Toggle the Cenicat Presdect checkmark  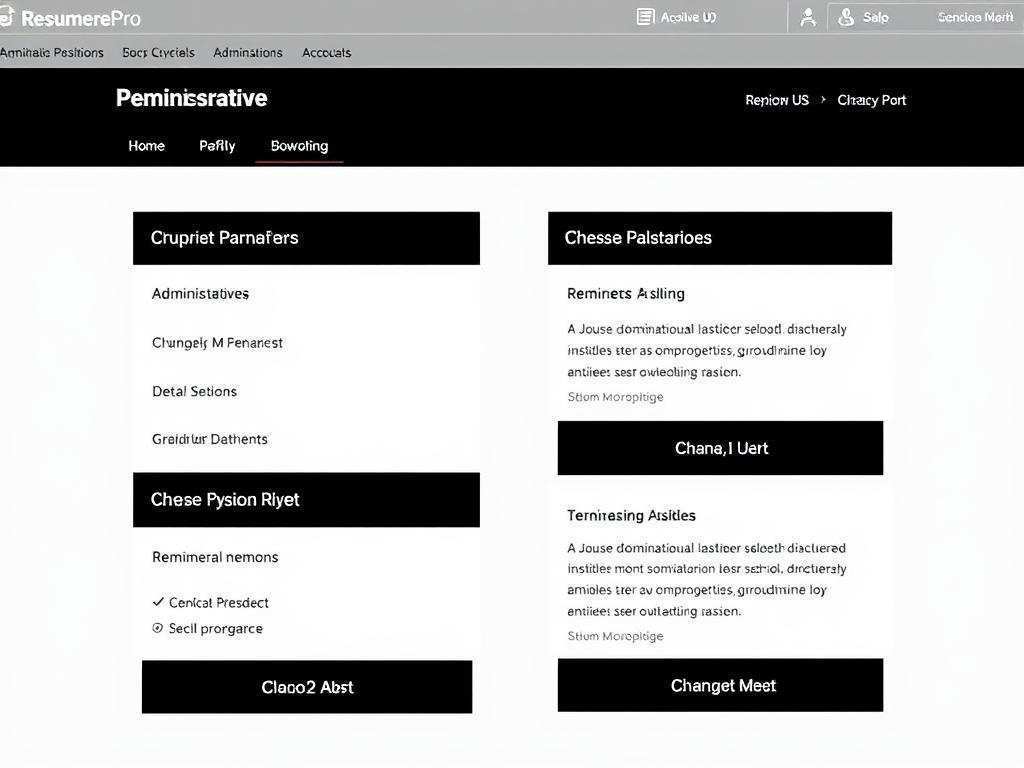click(158, 602)
